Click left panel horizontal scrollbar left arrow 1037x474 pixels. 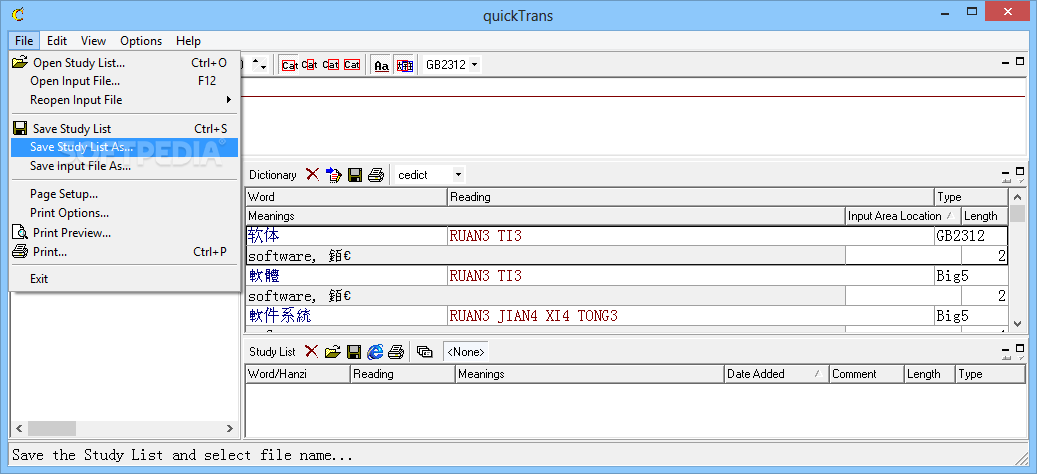[19, 428]
